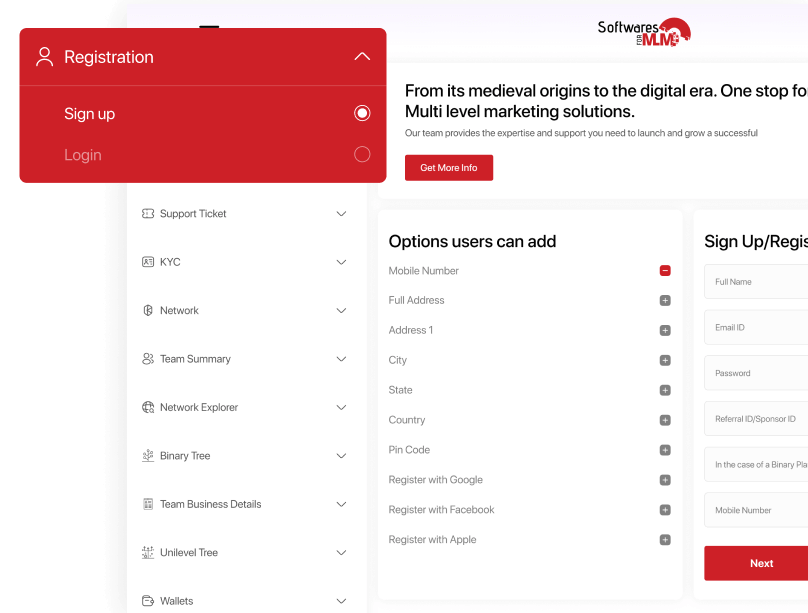Click the Unilevel Tree icon

[148, 552]
